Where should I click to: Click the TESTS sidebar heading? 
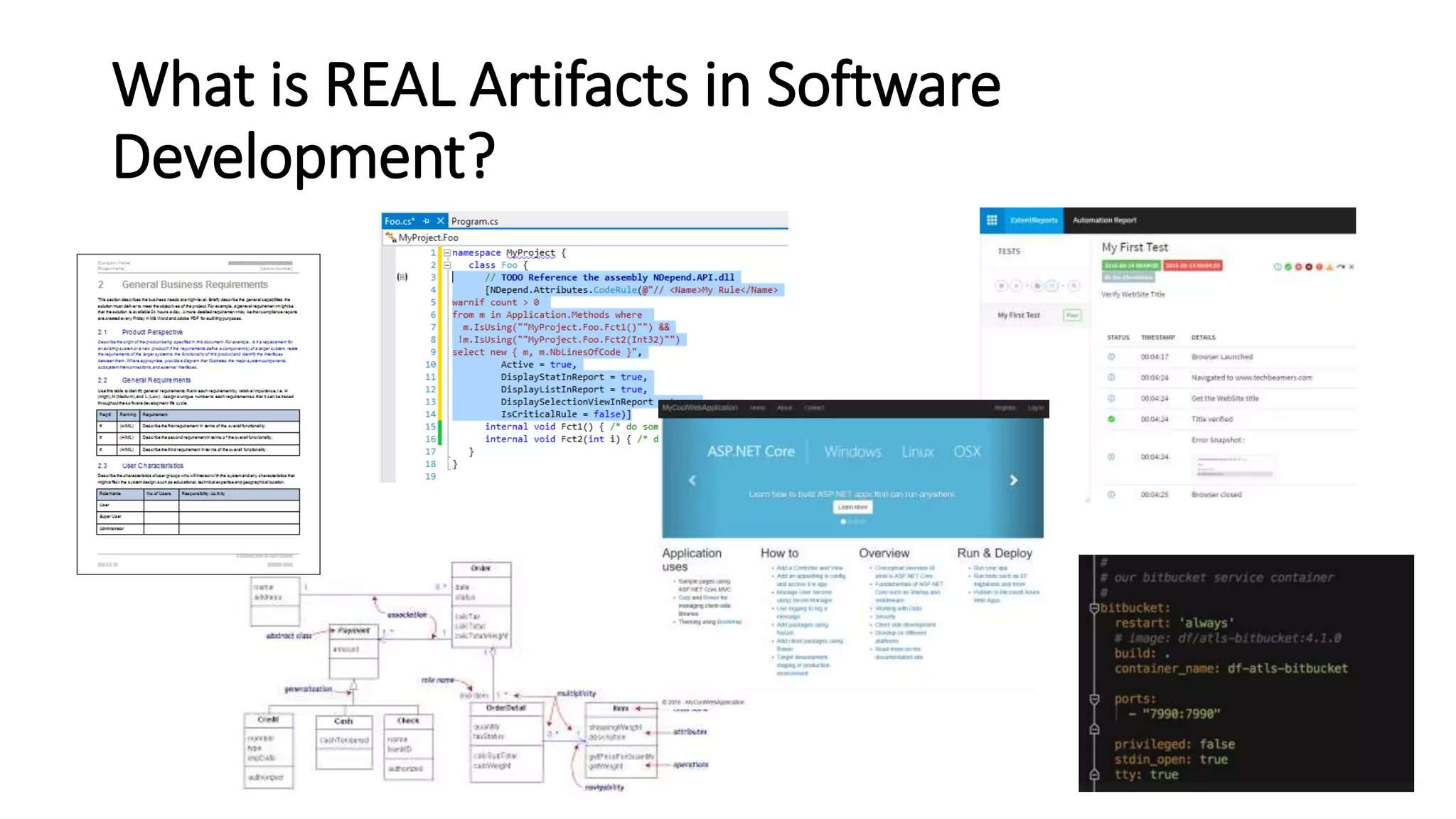point(1009,251)
